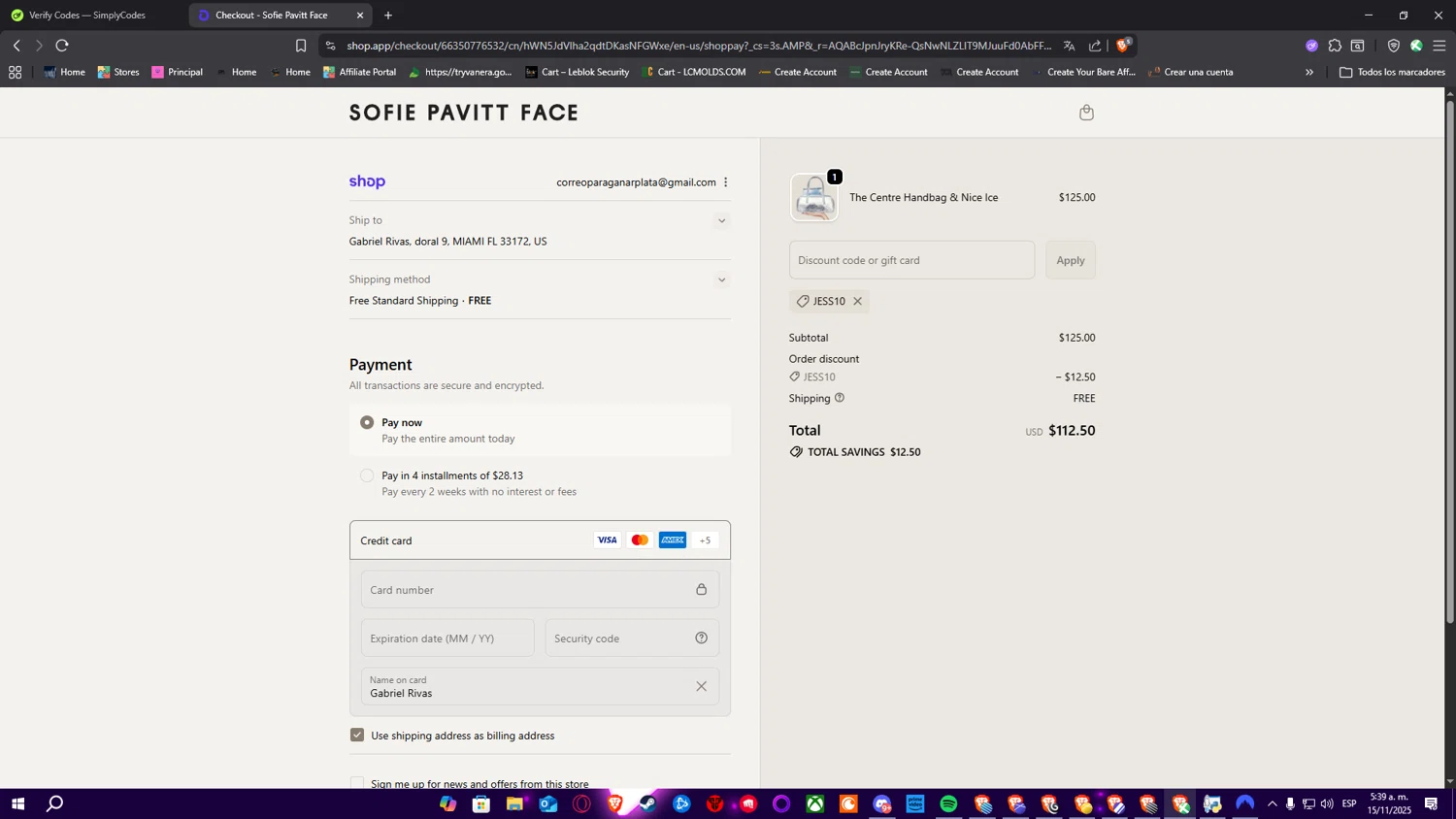
Task: Open Spotify from the taskbar
Action: (948, 803)
